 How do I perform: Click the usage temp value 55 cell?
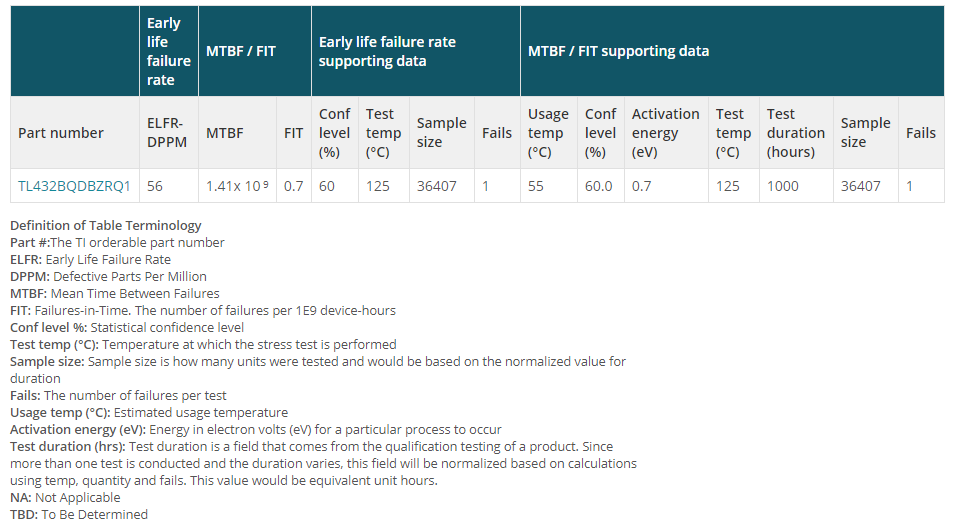point(549,186)
